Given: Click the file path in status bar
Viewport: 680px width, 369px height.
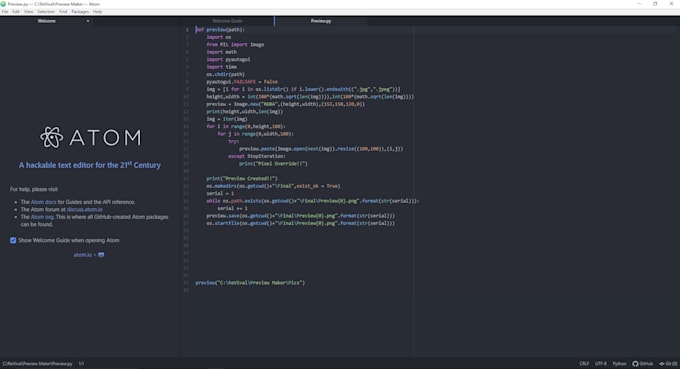Looking at the screenshot, I should tap(37, 364).
